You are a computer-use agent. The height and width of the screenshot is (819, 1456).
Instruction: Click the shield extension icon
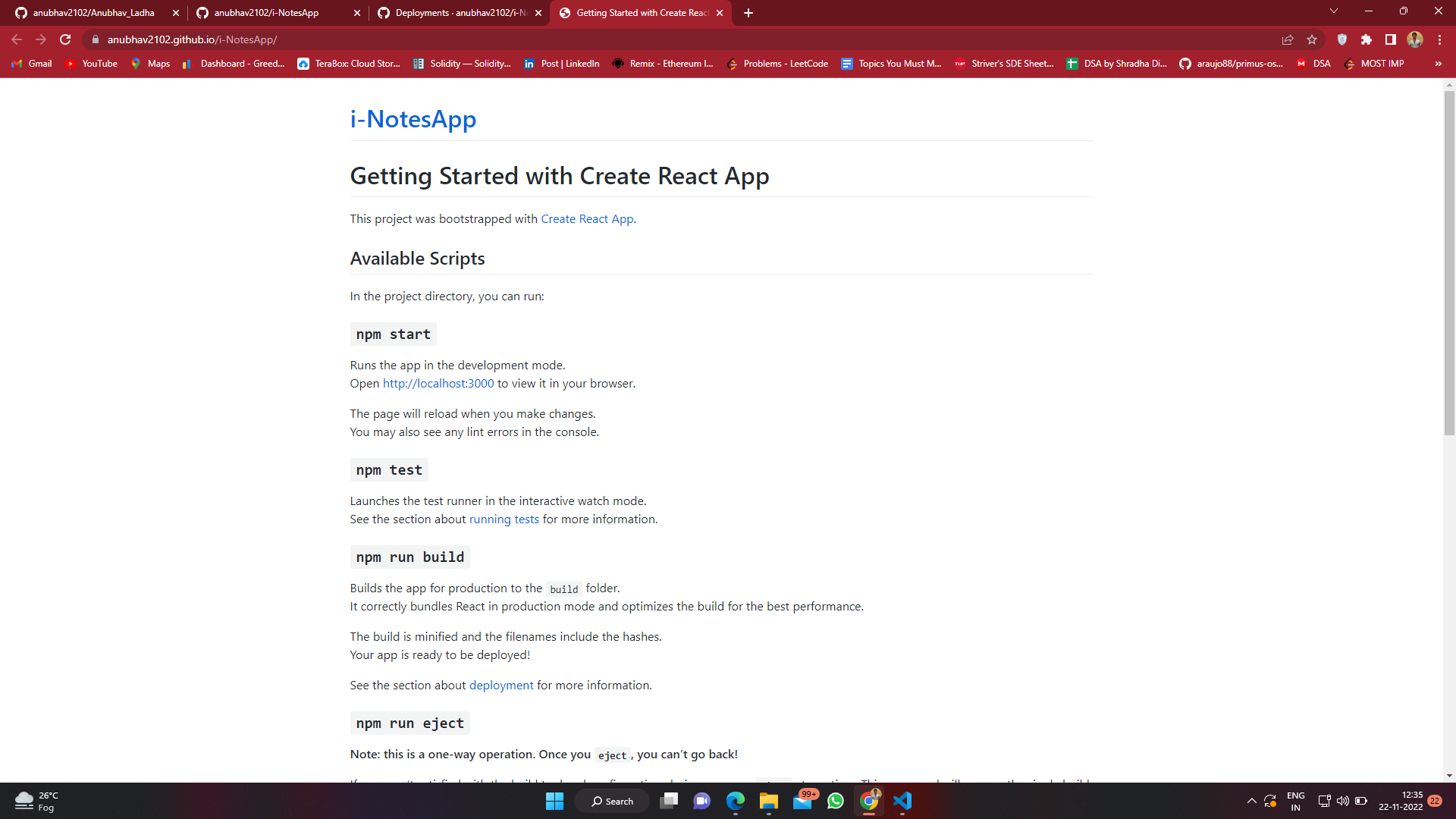click(x=1342, y=39)
